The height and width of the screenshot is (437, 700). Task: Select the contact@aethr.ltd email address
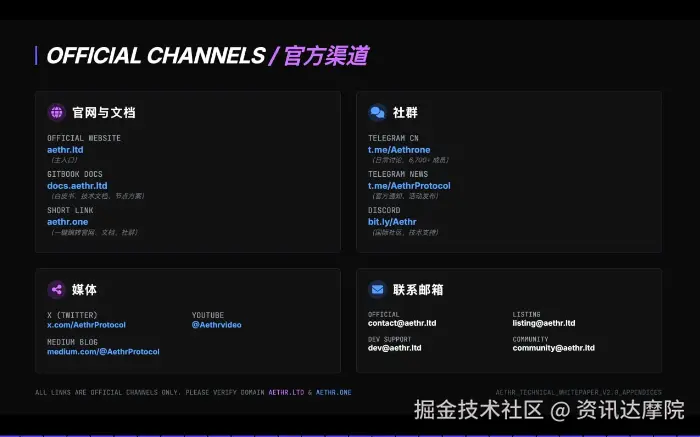coord(402,323)
